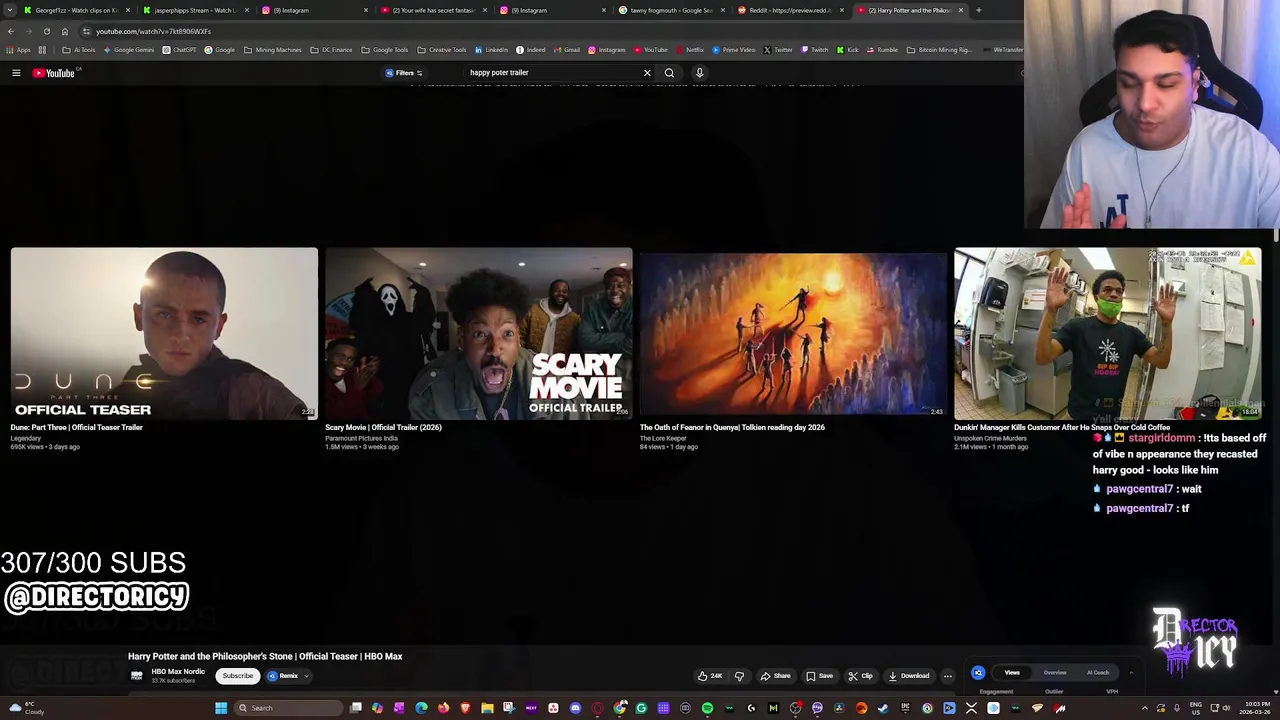This screenshot has height=720, width=1280.
Task: Open the 'Your wife has secret fantasies' tab
Action: tap(433, 10)
